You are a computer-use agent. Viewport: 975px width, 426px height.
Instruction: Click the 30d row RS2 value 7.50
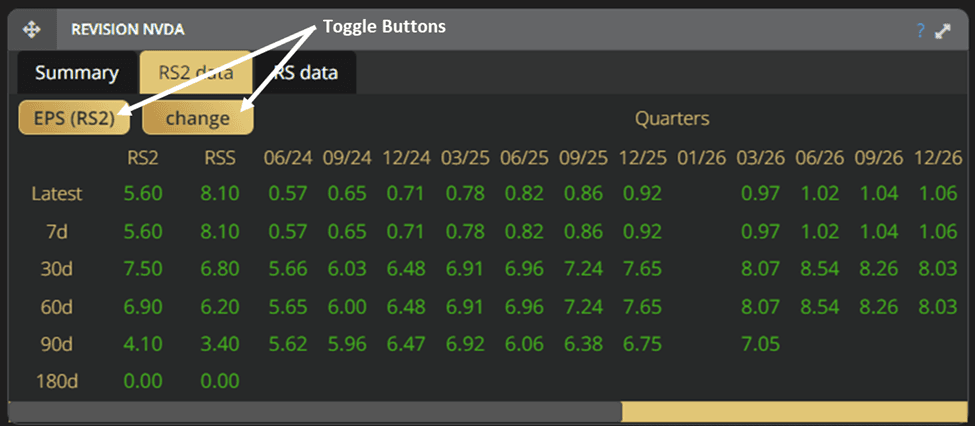point(143,269)
